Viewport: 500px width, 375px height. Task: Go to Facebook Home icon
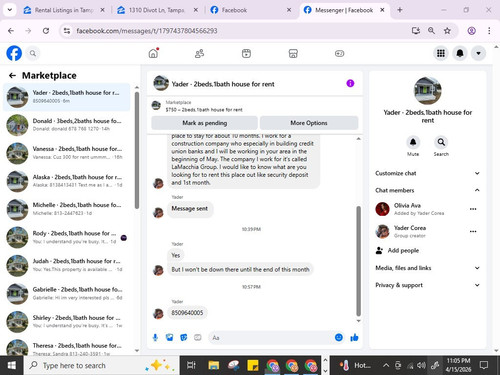coord(153,53)
